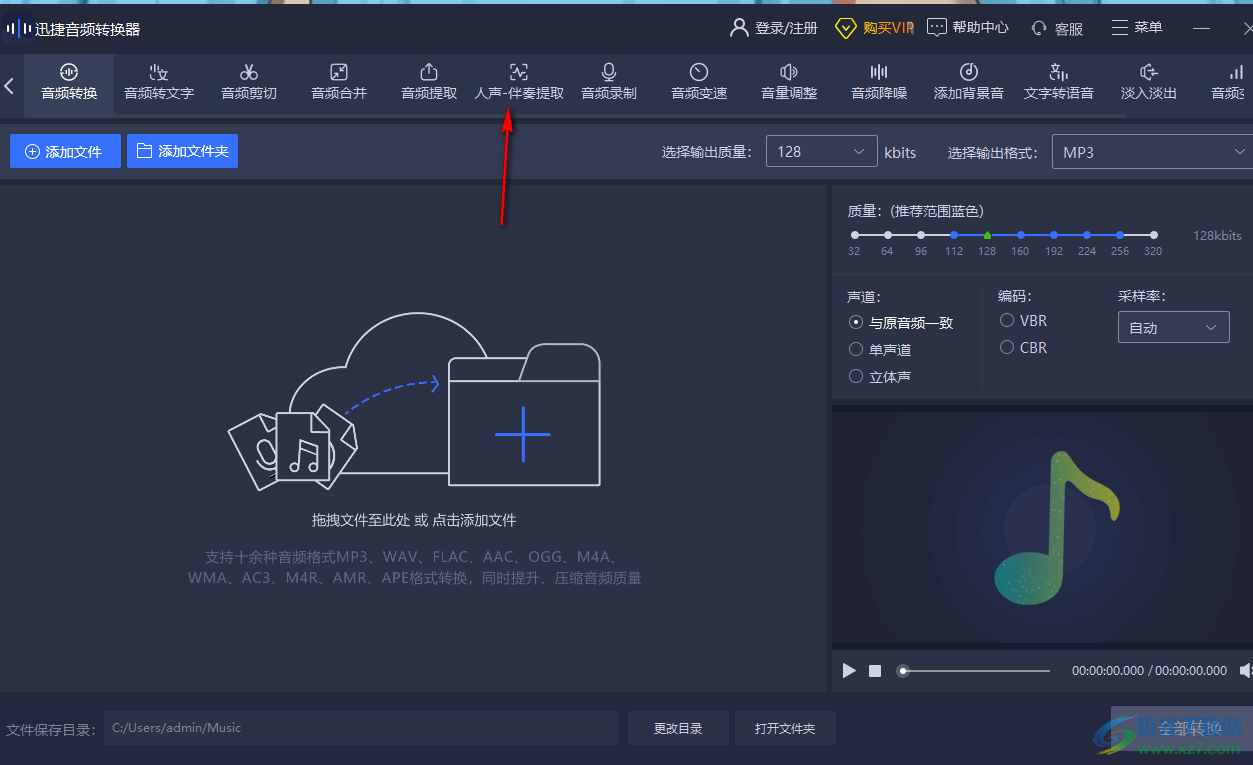Open the 音频录制 microphone tool
Viewport: 1253px width, 765px height.
(x=609, y=82)
